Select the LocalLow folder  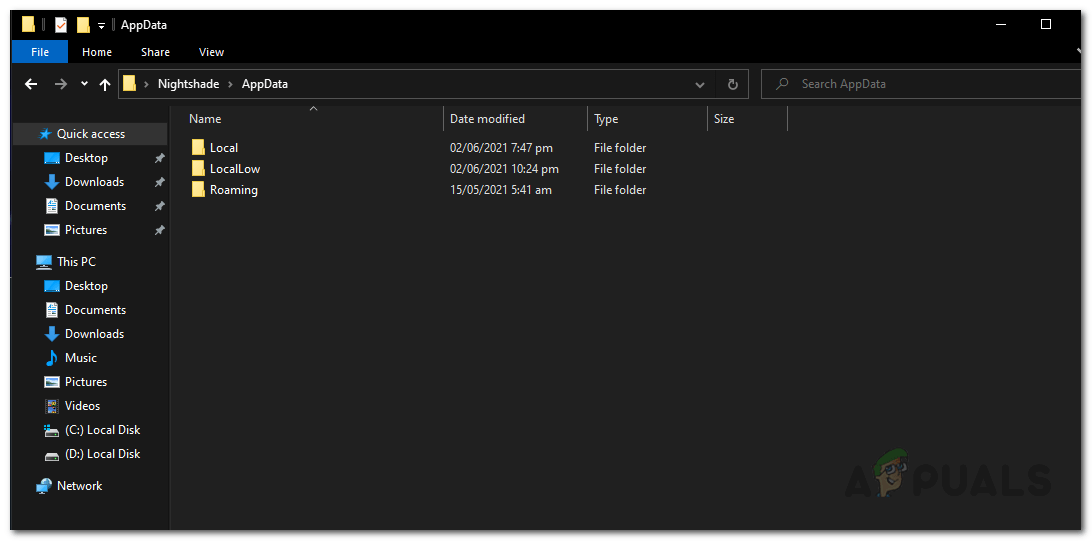pyautogui.click(x=235, y=168)
